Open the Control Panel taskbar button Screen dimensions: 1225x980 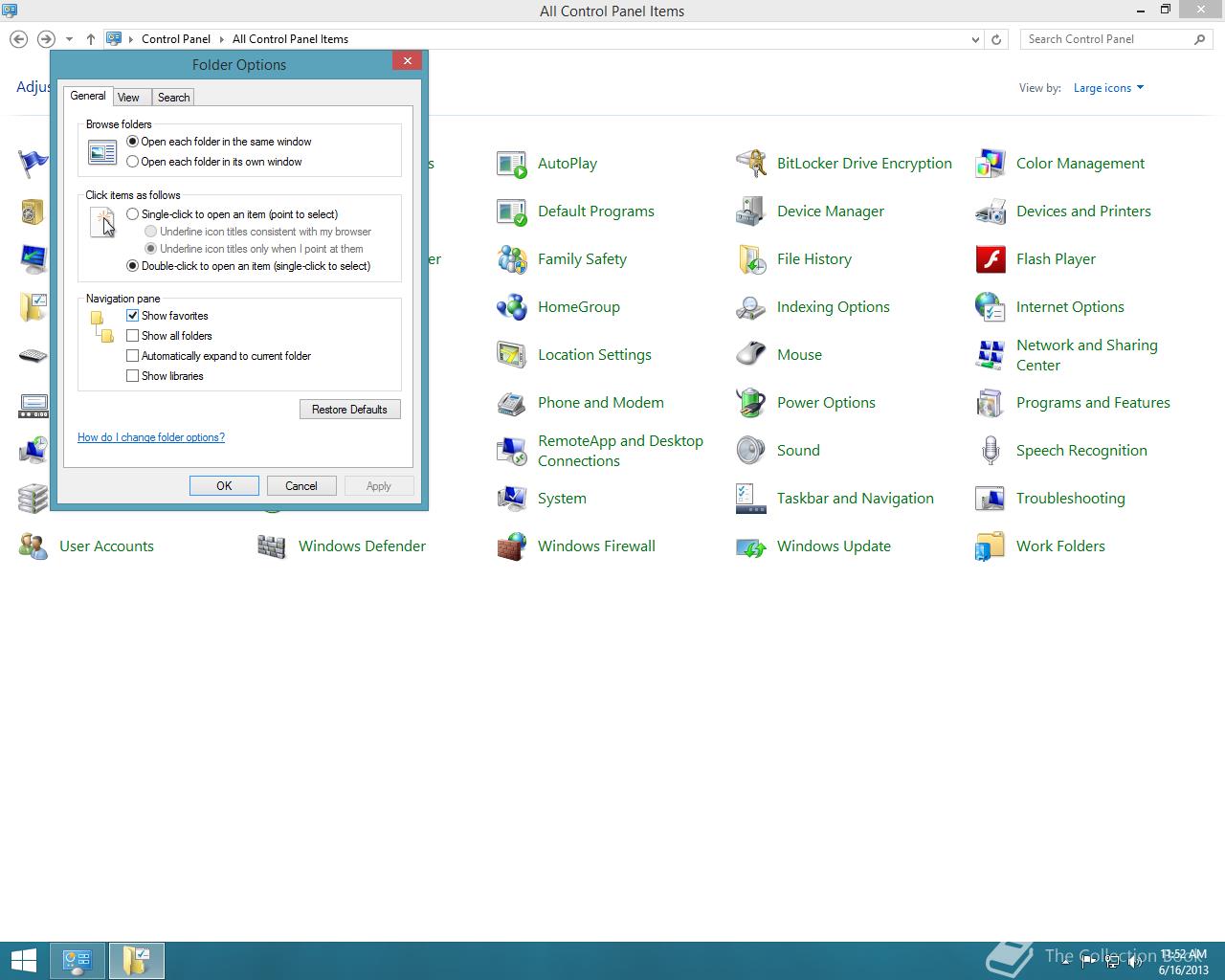[x=78, y=961]
